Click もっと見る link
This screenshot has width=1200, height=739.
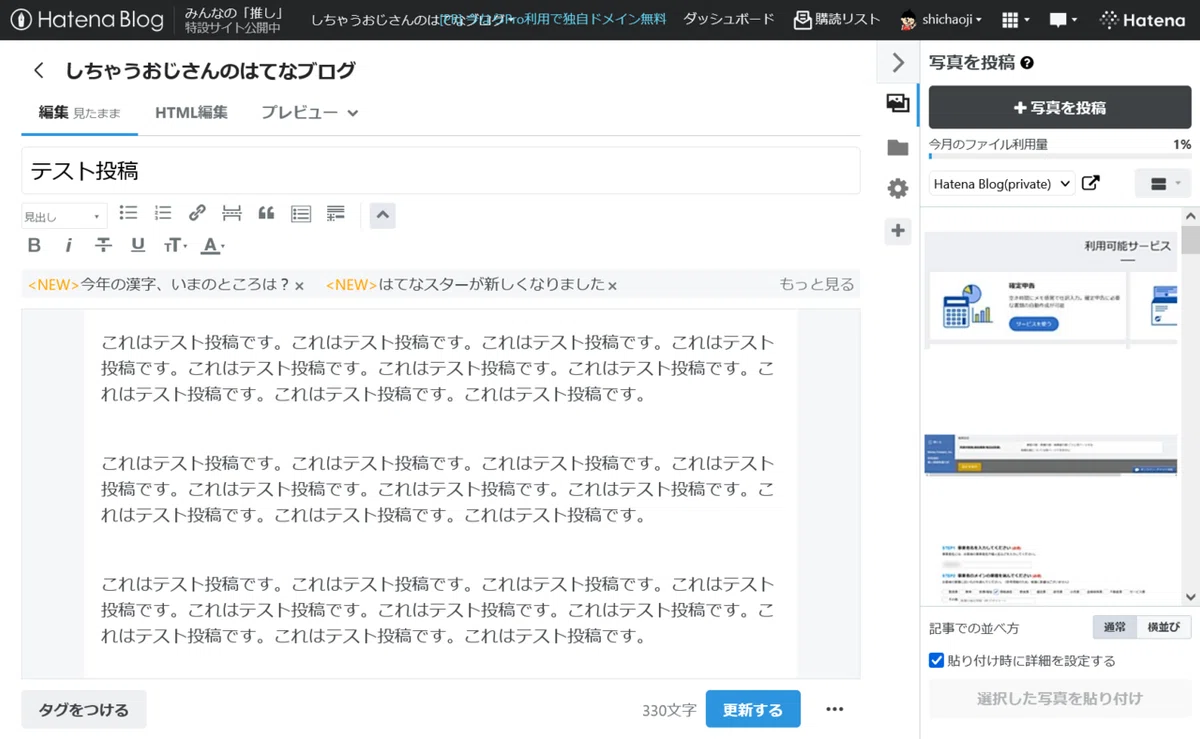coord(817,284)
